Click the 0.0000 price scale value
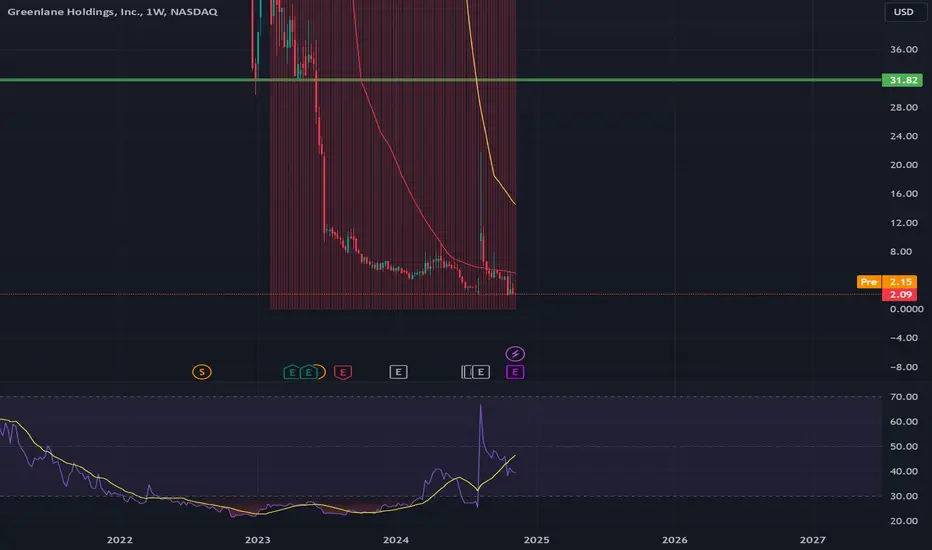This screenshot has width=932, height=550. (906, 309)
